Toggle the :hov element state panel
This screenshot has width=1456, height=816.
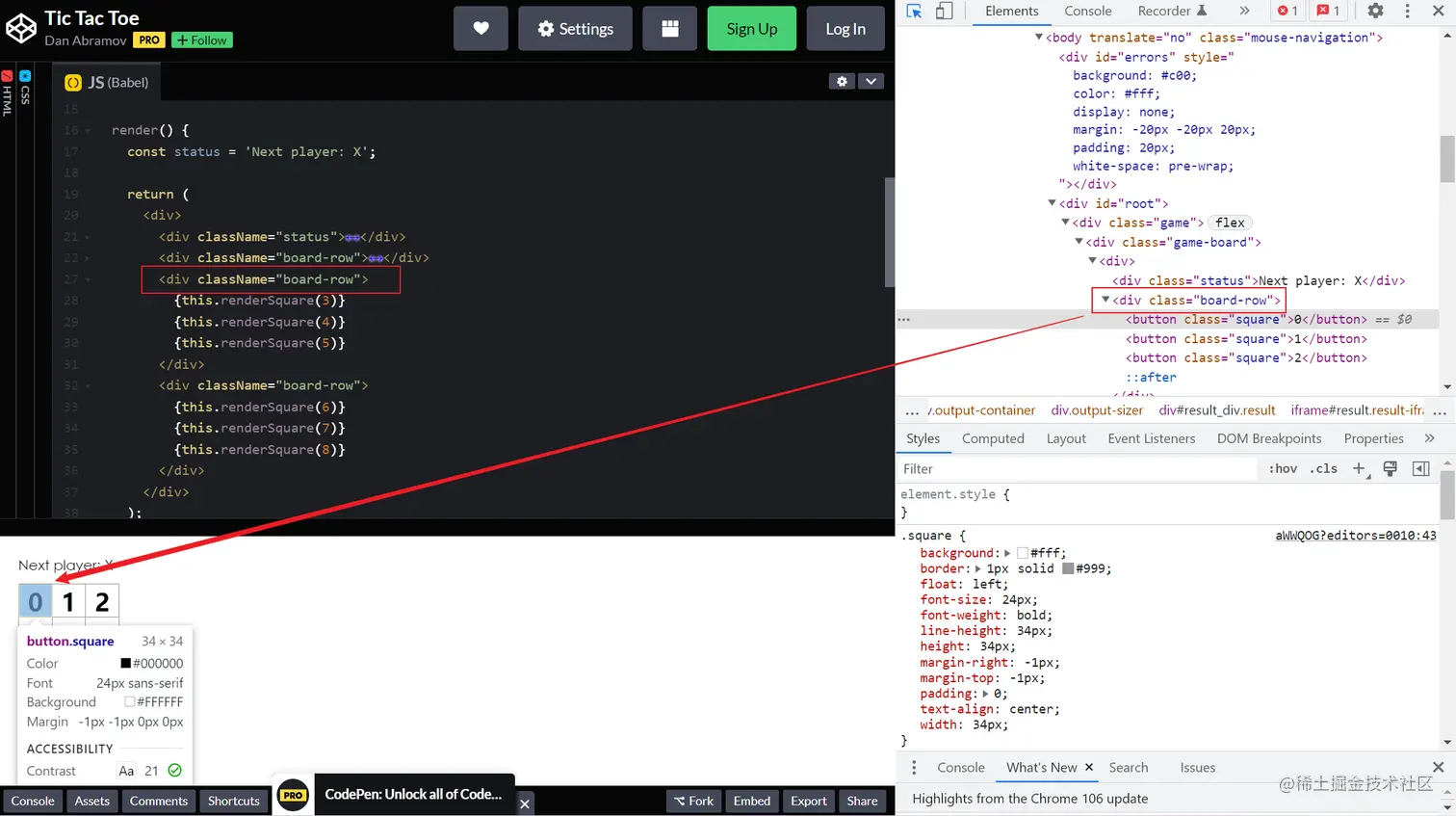(1283, 468)
